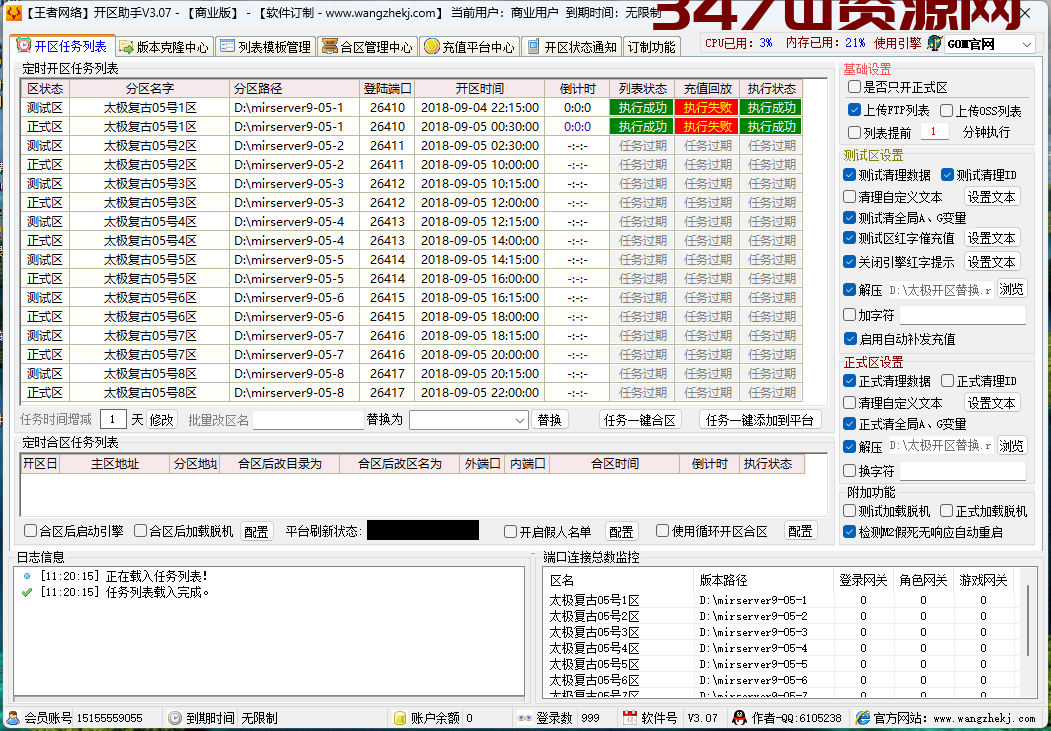The width and height of the screenshot is (1051, 731).
Task: Click the 版本克隆中心 tab icon
Action: click(126, 47)
